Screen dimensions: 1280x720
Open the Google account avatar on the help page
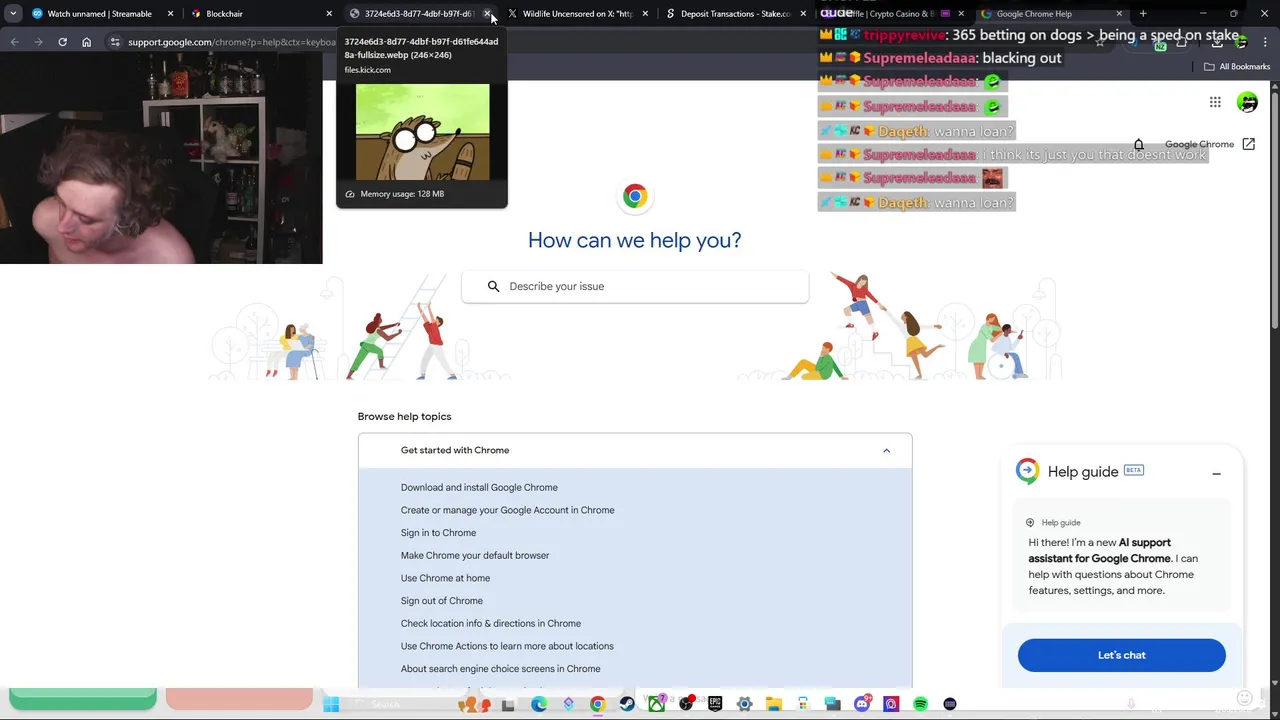pos(1247,102)
